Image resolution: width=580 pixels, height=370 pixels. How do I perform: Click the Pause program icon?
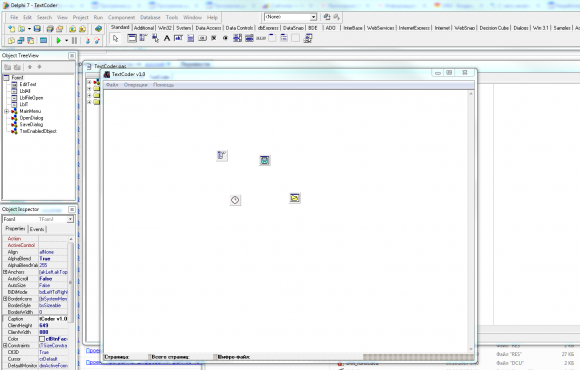(x=74, y=40)
